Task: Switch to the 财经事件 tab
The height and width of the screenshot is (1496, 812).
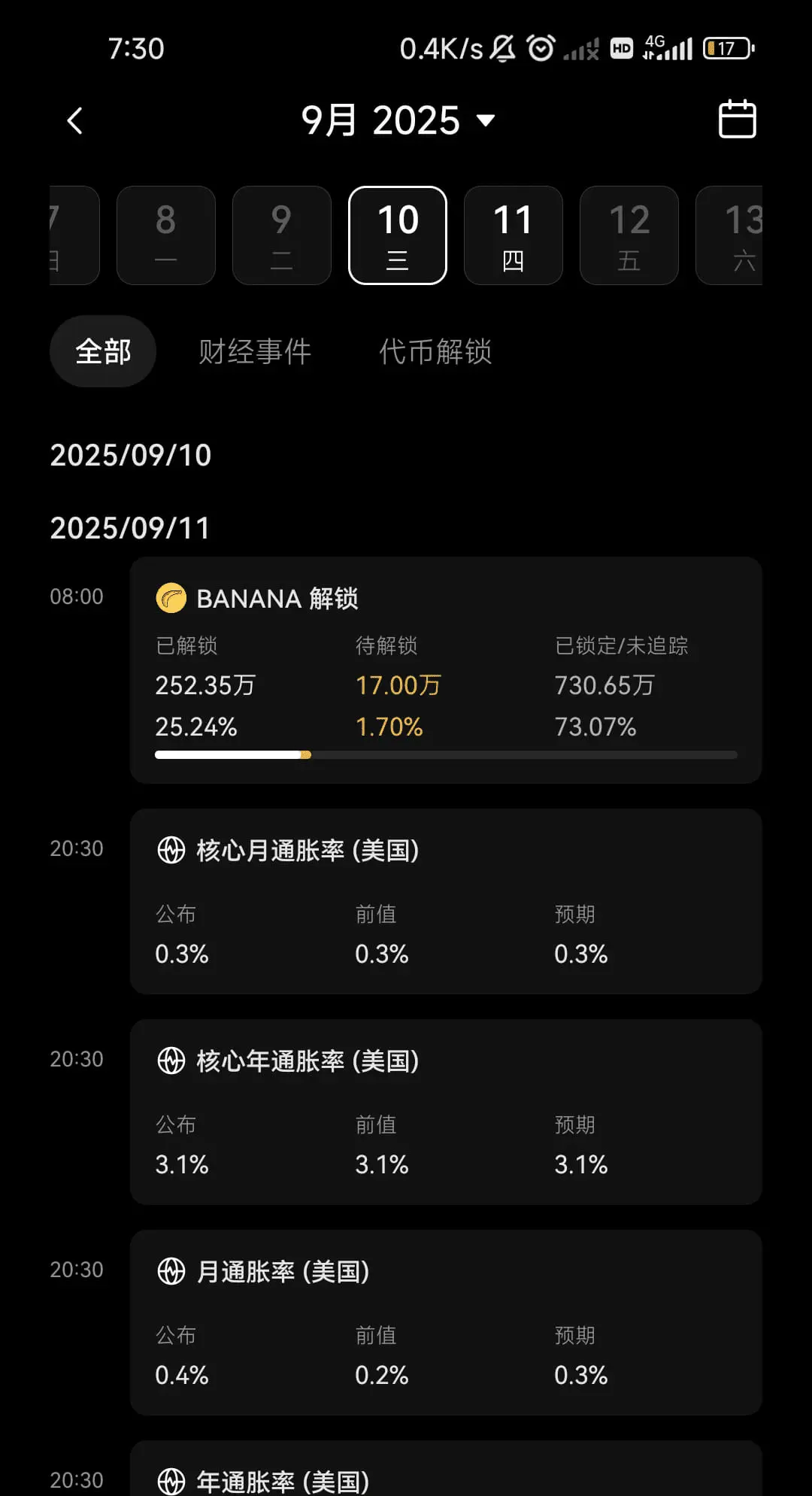Action: [255, 351]
